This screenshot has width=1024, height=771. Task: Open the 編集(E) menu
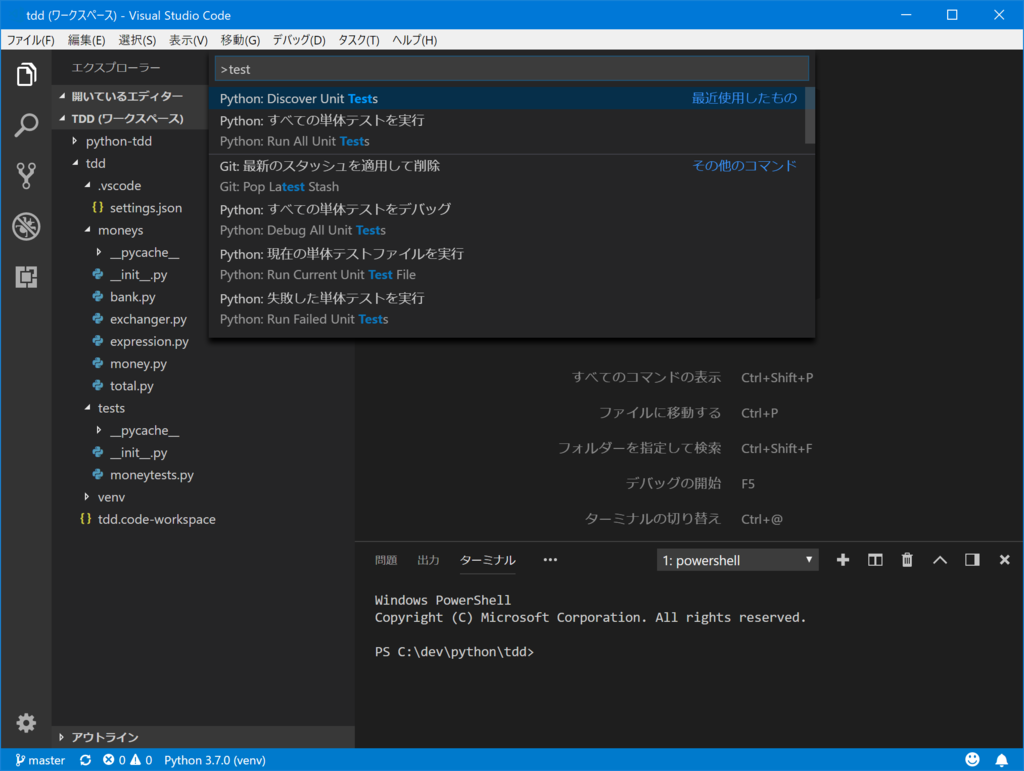click(86, 40)
